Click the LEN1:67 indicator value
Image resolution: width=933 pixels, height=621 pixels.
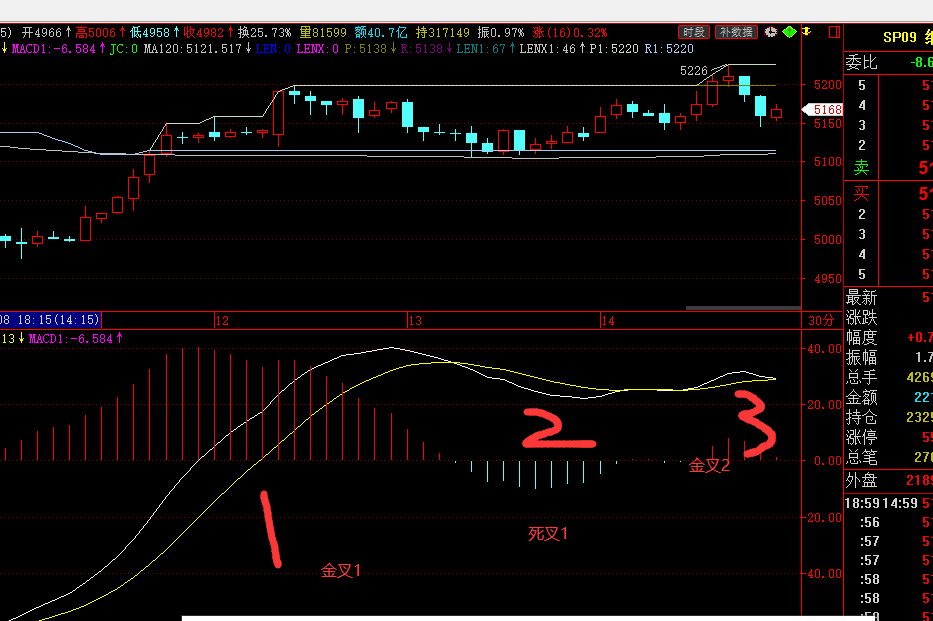click(x=481, y=49)
